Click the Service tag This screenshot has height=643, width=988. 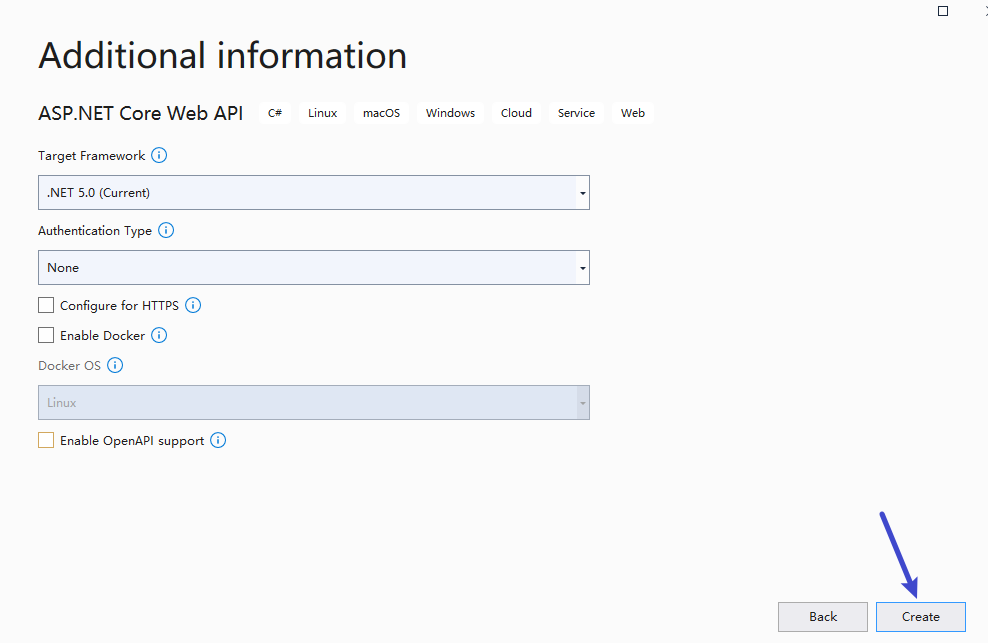pos(576,113)
